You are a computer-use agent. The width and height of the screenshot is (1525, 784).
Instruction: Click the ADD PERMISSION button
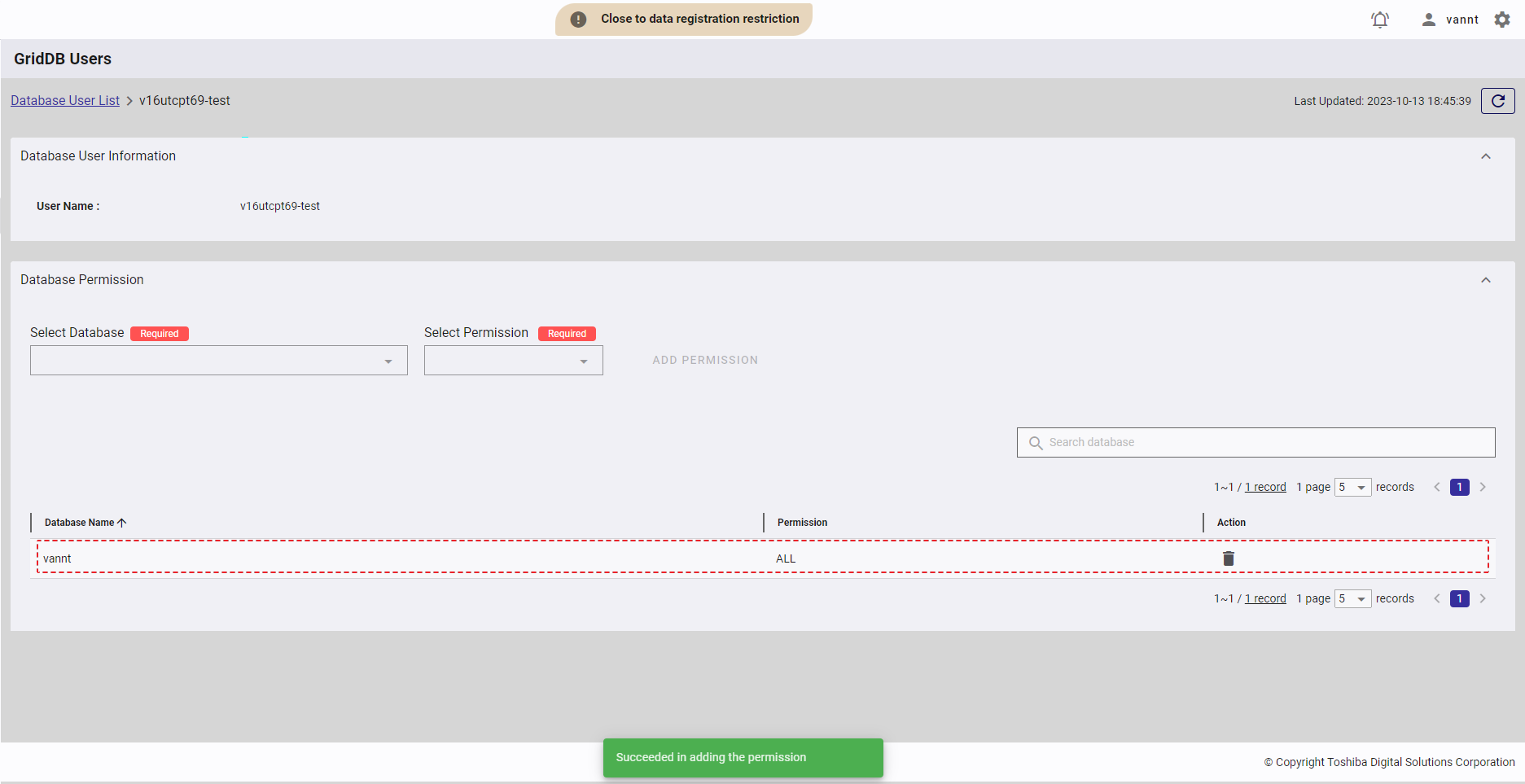click(x=705, y=360)
